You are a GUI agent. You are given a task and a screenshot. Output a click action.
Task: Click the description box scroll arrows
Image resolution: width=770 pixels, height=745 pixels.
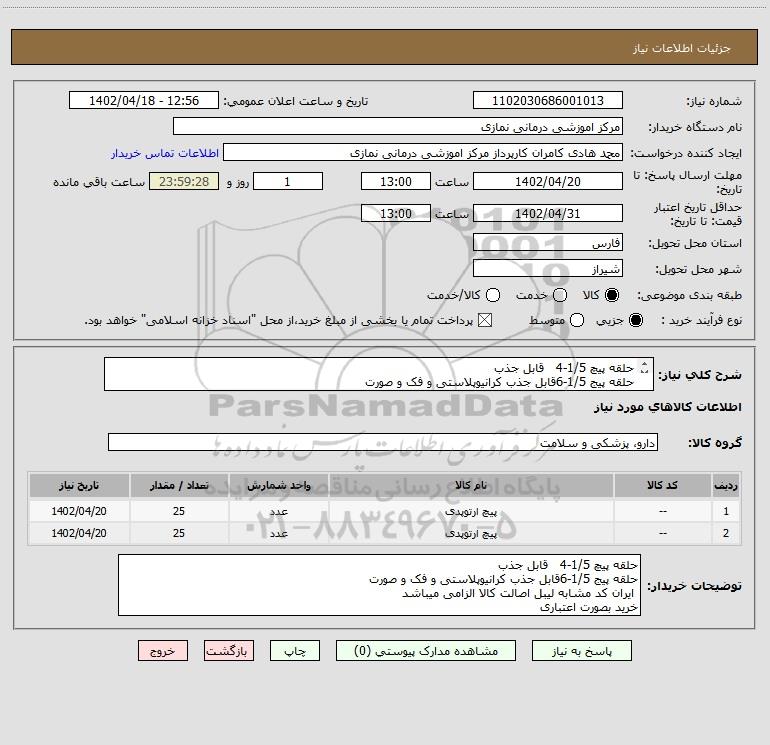click(x=645, y=367)
